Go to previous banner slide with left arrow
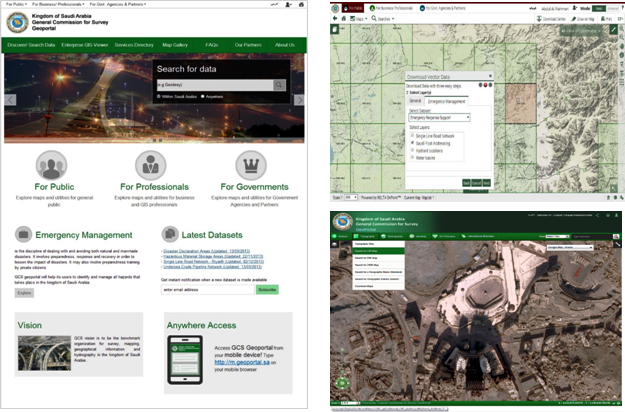 pos(10,100)
